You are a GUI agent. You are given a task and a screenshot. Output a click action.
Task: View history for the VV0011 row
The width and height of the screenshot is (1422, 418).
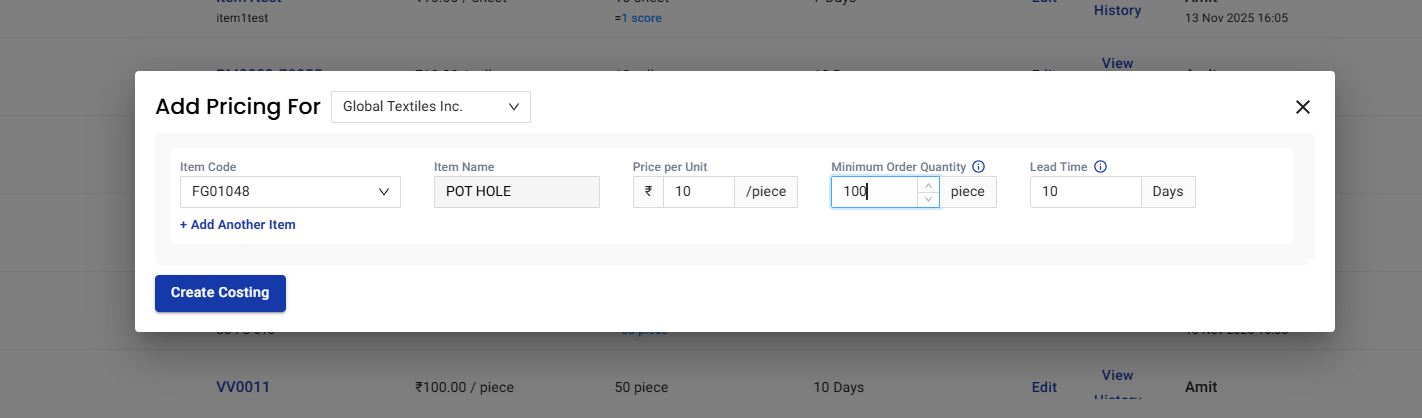click(x=1117, y=376)
